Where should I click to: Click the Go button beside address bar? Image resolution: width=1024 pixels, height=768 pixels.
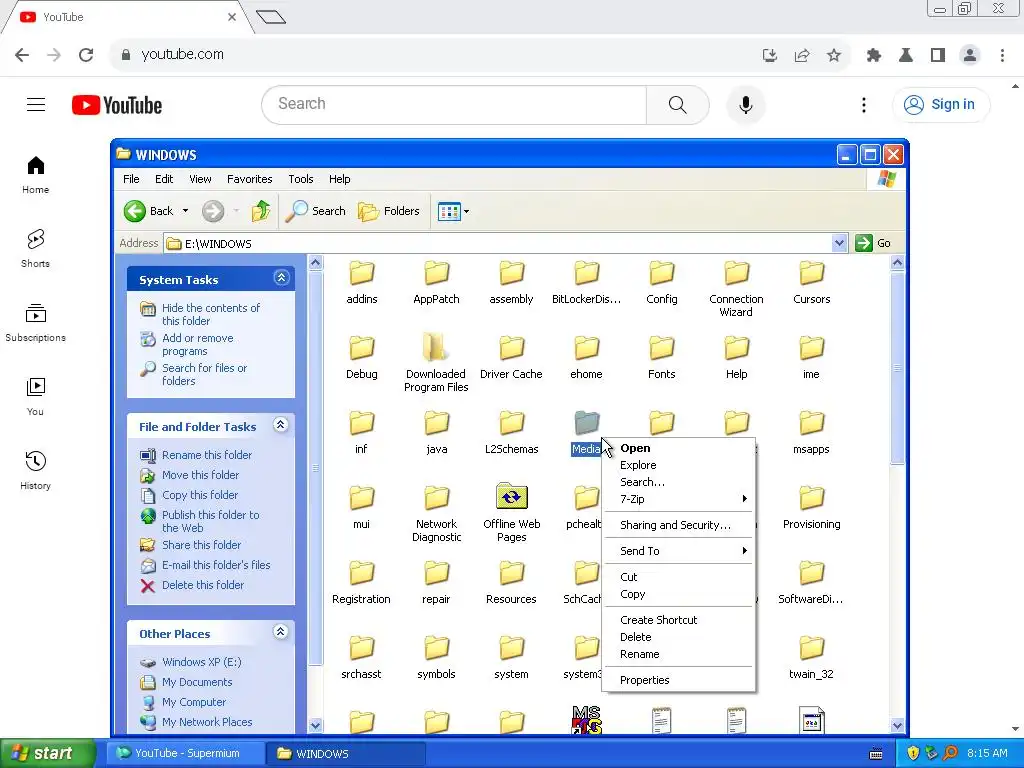pos(873,243)
